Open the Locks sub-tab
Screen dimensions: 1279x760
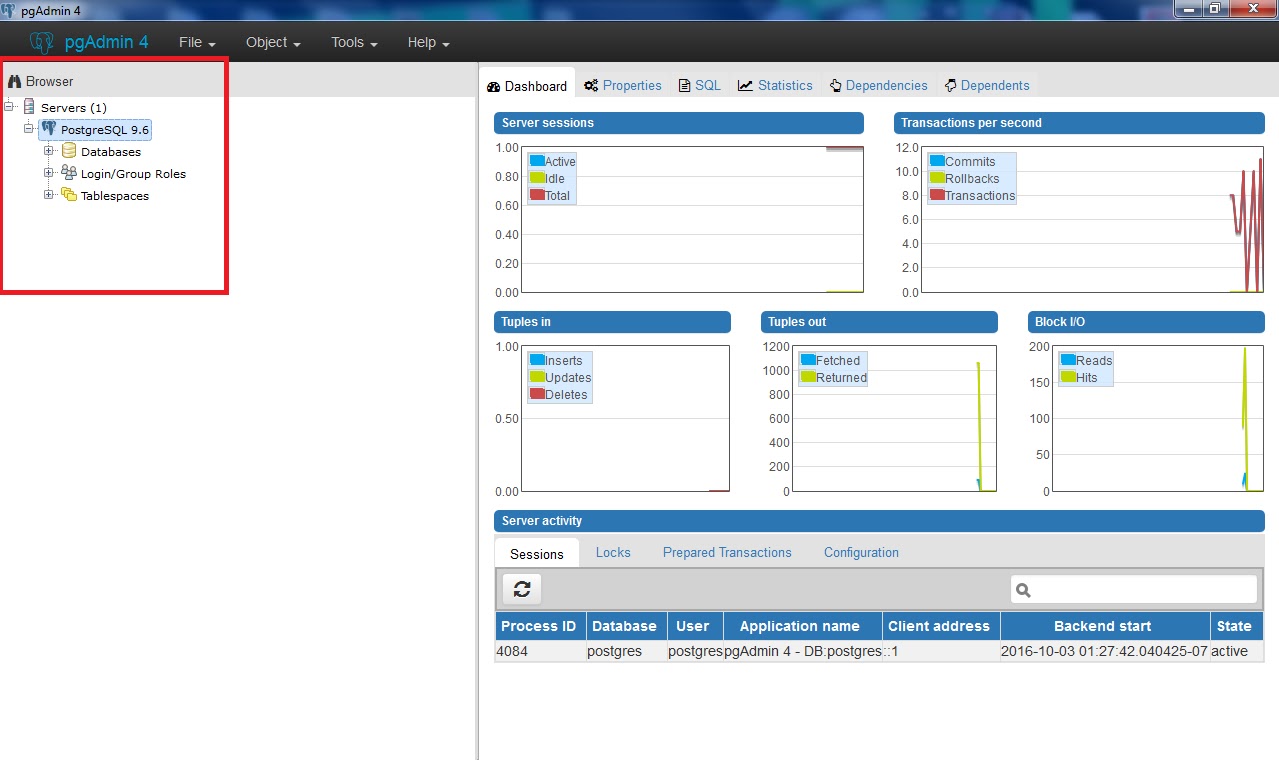click(613, 552)
